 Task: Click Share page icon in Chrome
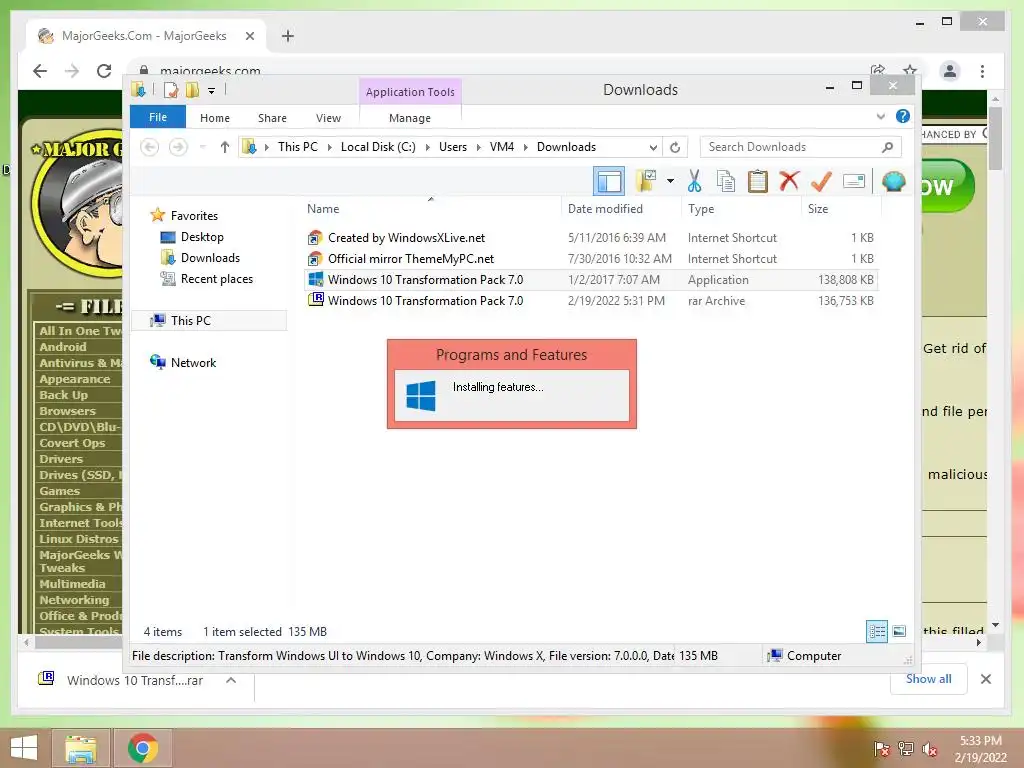pyautogui.click(x=878, y=70)
